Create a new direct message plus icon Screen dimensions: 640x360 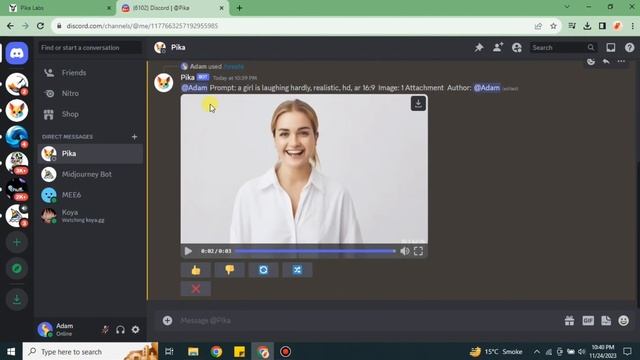pyautogui.click(x=134, y=137)
